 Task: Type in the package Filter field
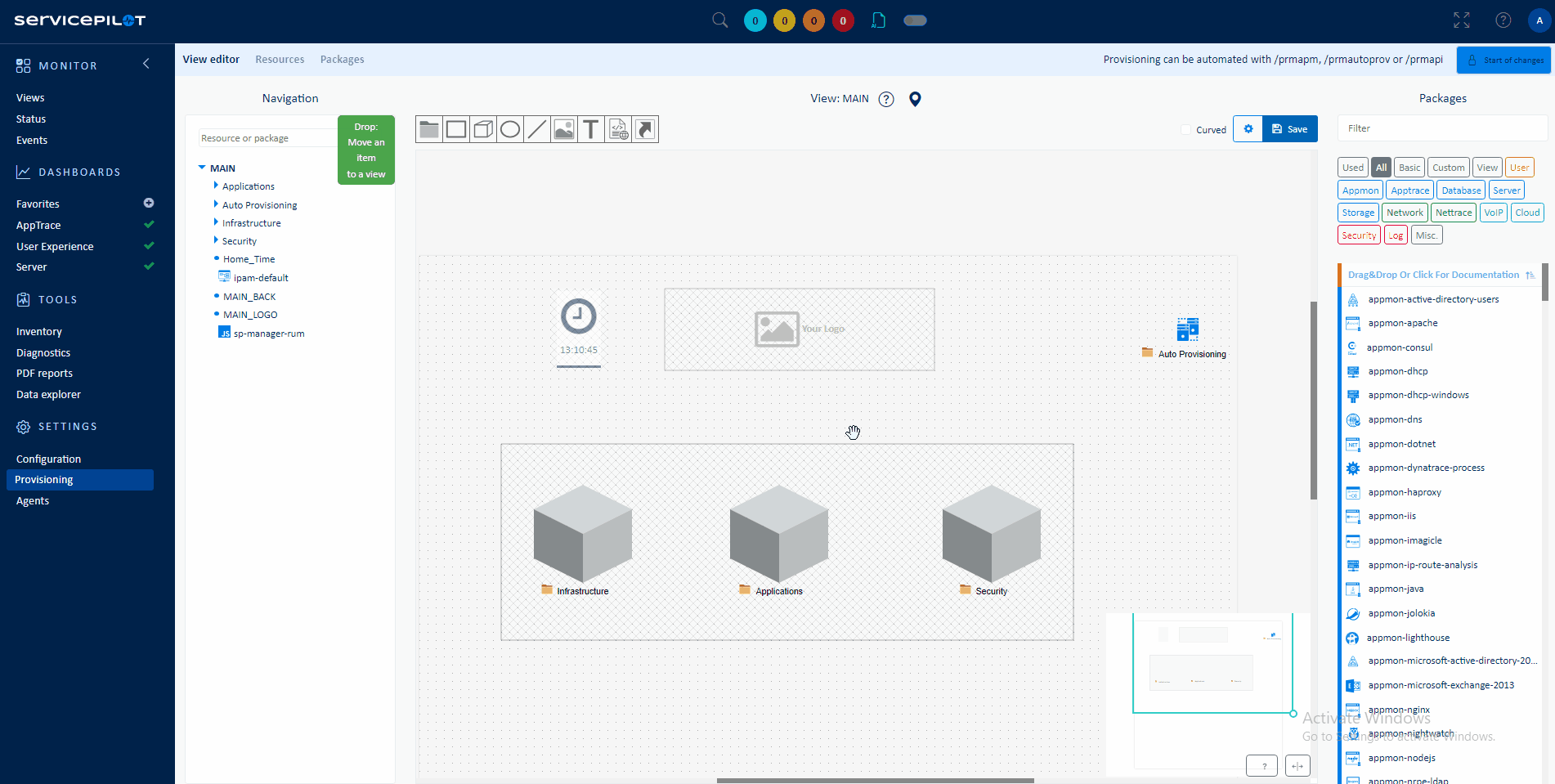coord(1441,128)
